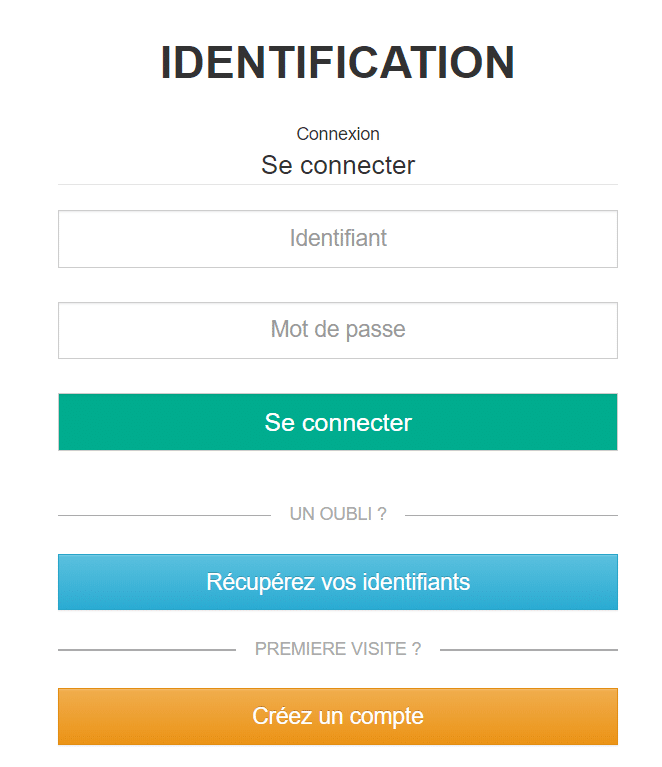Start account creation with the orange button
Screen dimensions: 662x767
[x=338, y=716]
